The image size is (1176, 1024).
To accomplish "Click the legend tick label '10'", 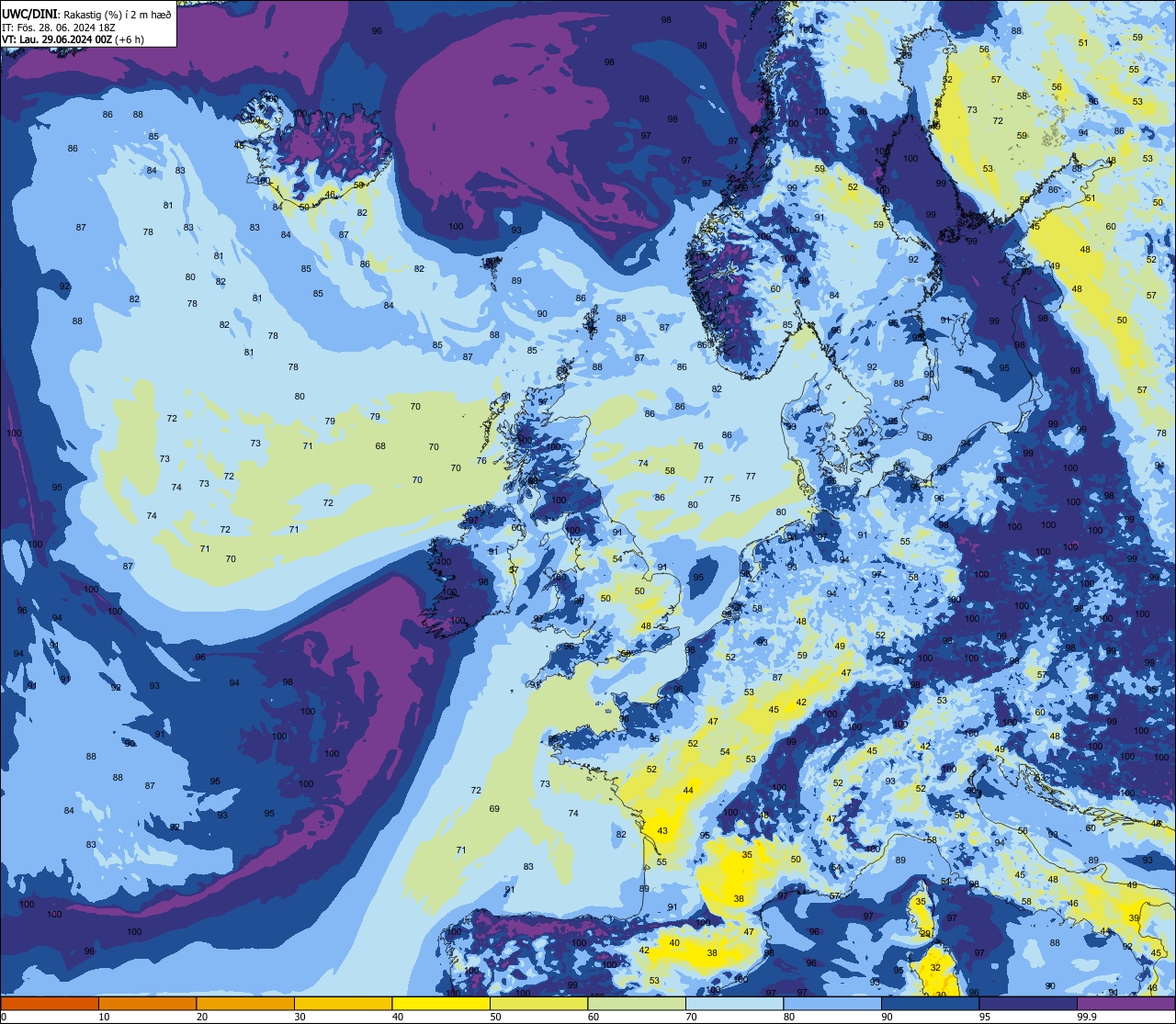I will (x=104, y=1016).
